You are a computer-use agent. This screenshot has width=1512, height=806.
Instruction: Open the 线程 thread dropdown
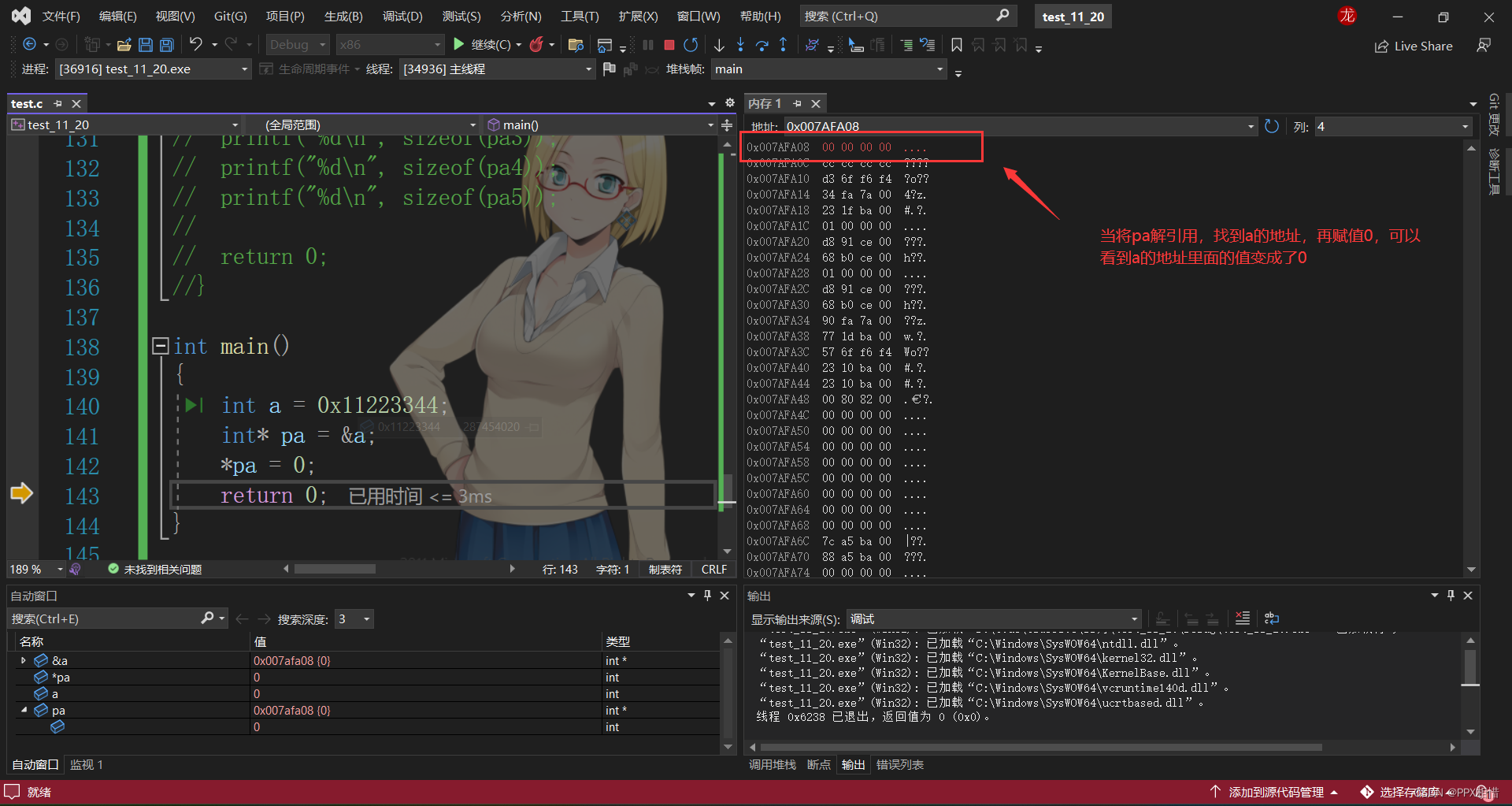497,69
